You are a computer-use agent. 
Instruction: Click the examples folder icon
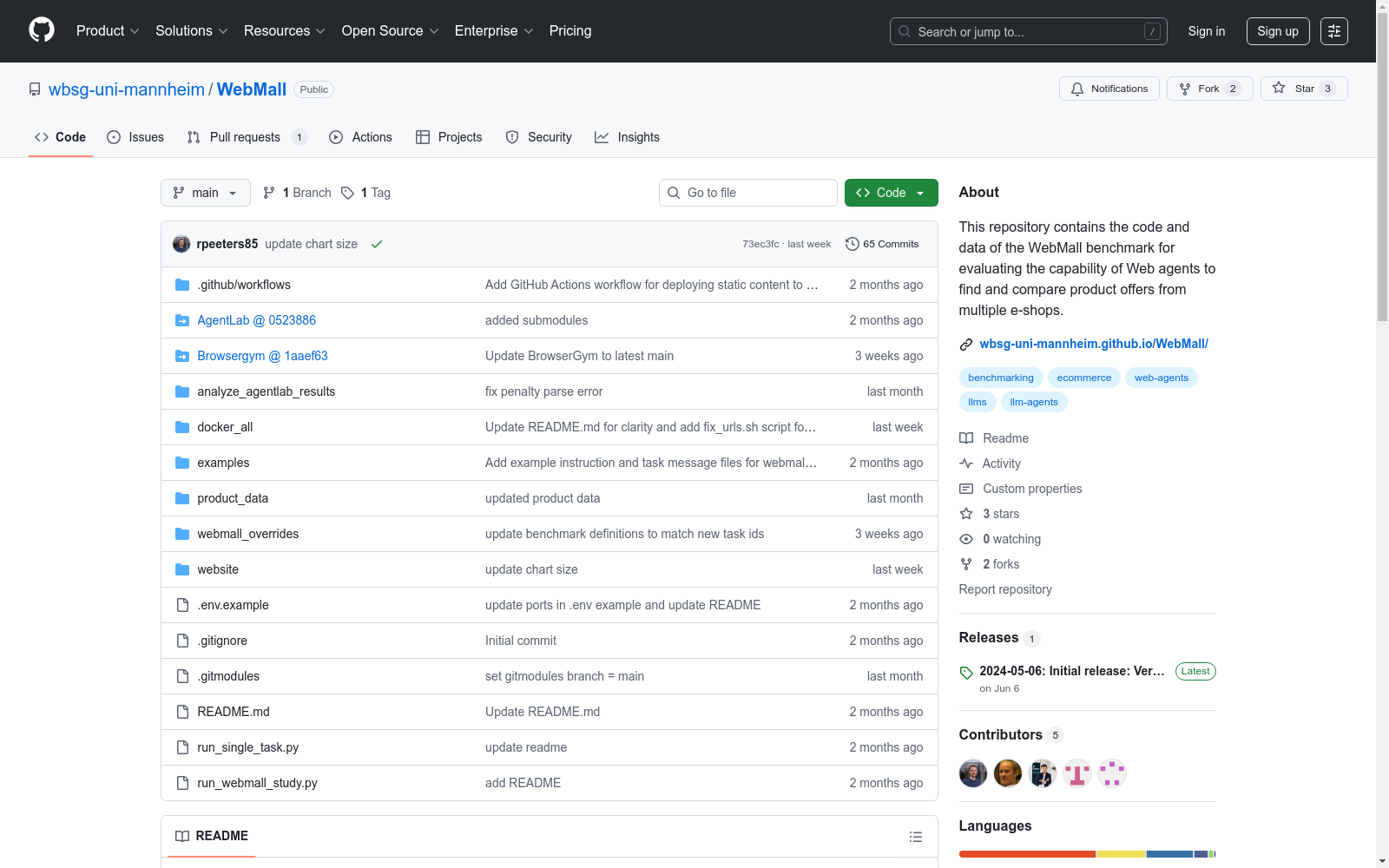(182, 463)
